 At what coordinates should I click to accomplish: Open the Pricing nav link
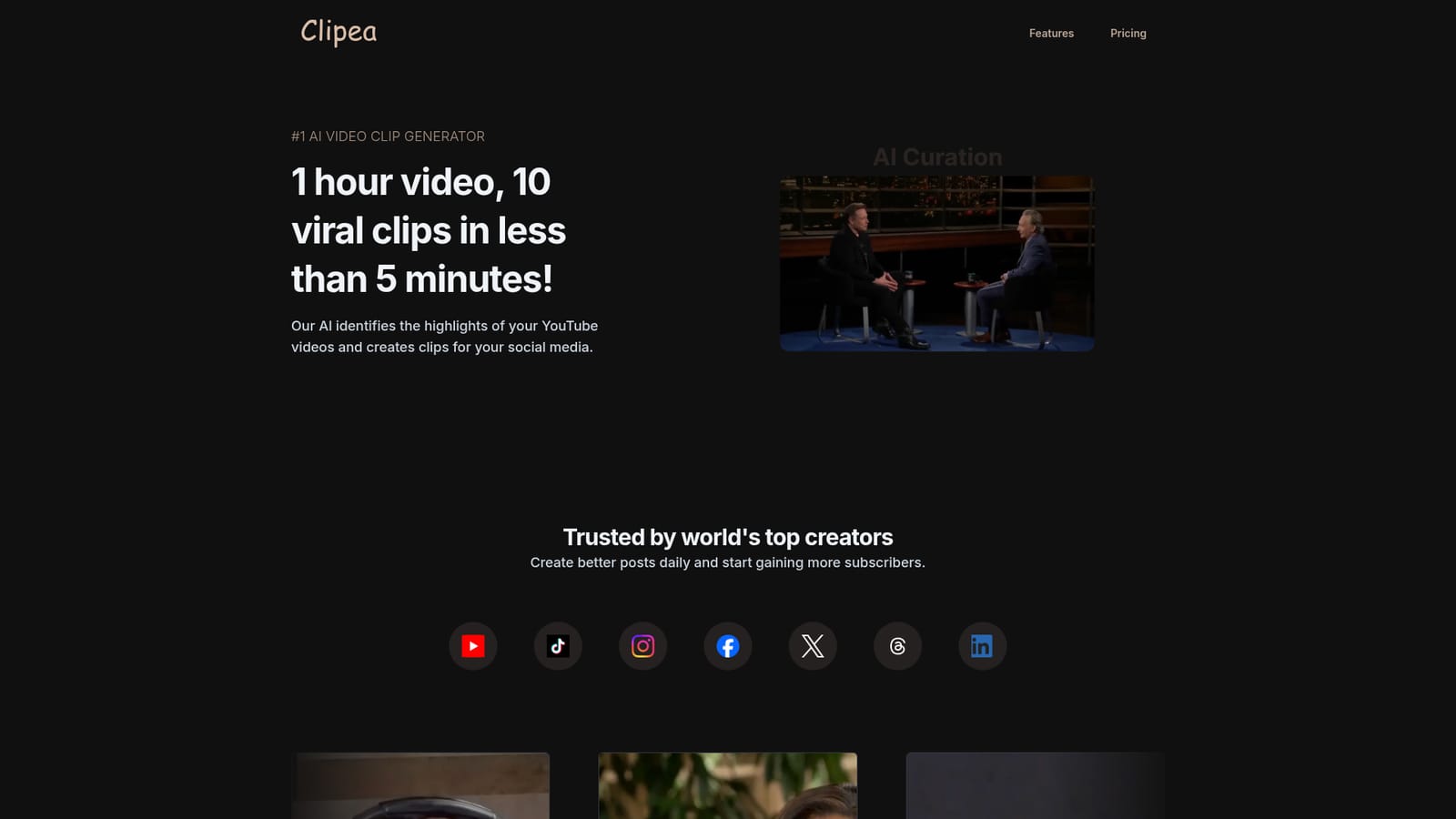pyautogui.click(x=1127, y=33)
